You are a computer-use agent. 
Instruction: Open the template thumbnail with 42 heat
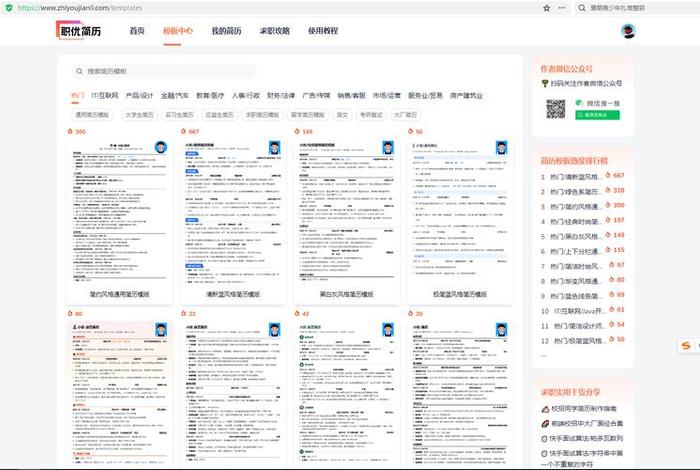(346, 394)
